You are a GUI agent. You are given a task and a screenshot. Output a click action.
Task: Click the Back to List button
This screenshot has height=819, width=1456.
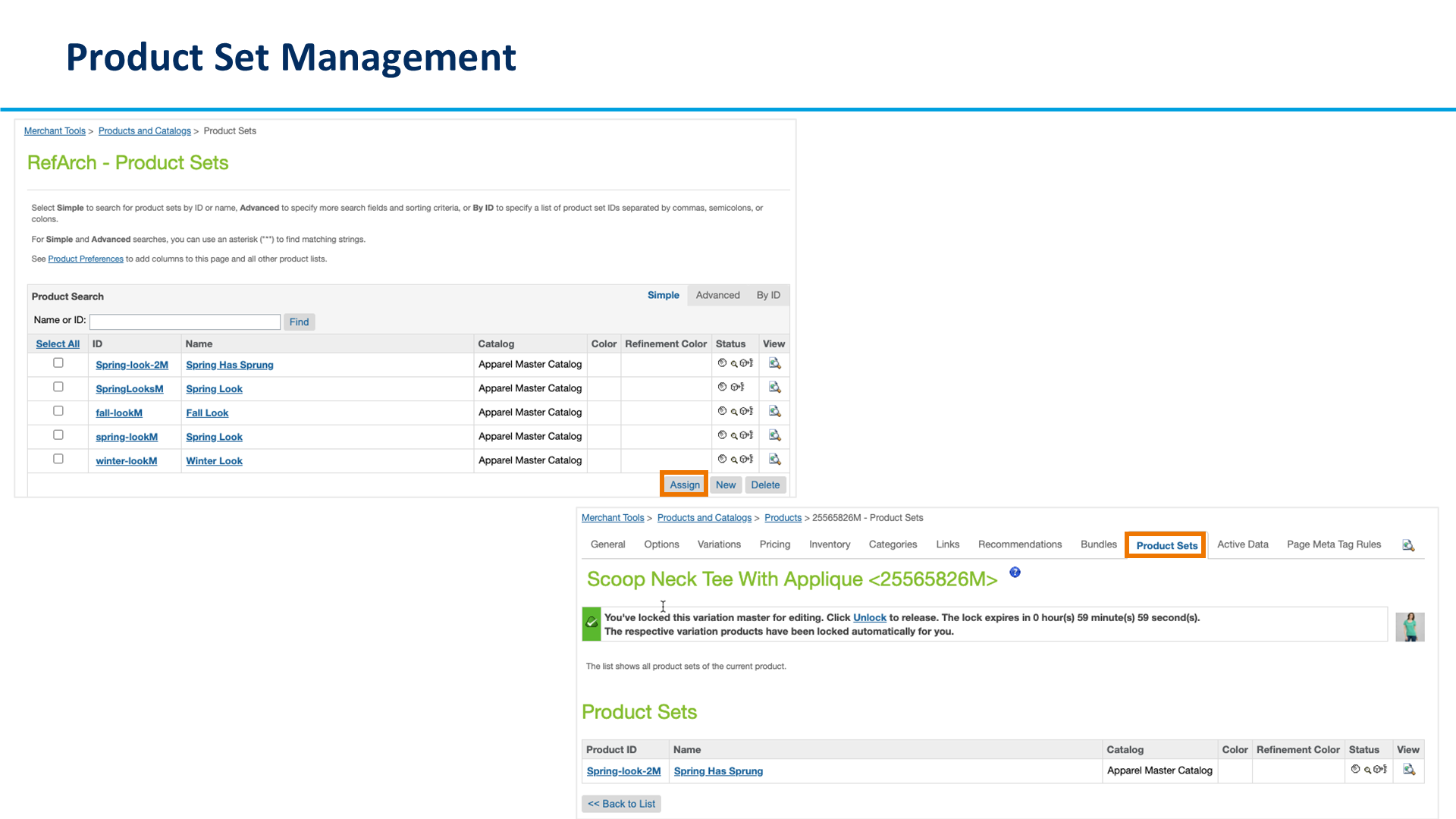(621, 804)
